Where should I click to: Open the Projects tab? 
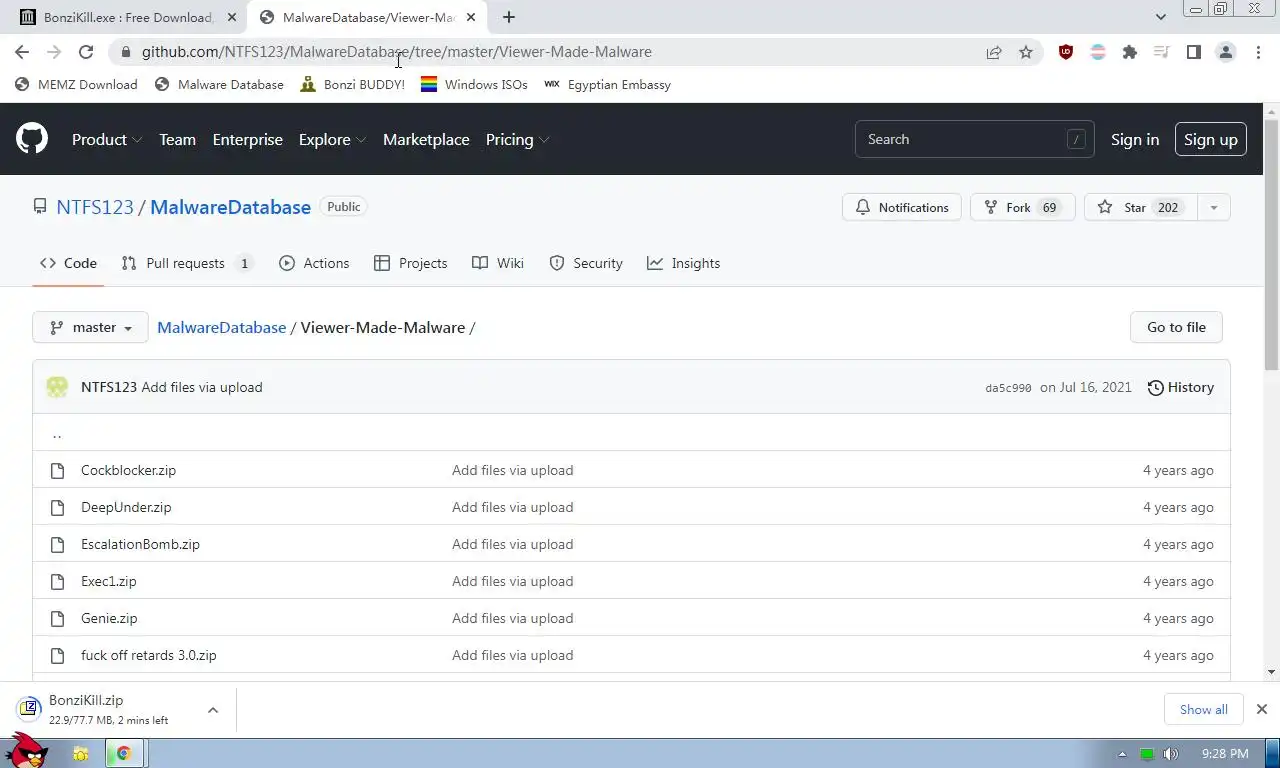click(410, 263)
